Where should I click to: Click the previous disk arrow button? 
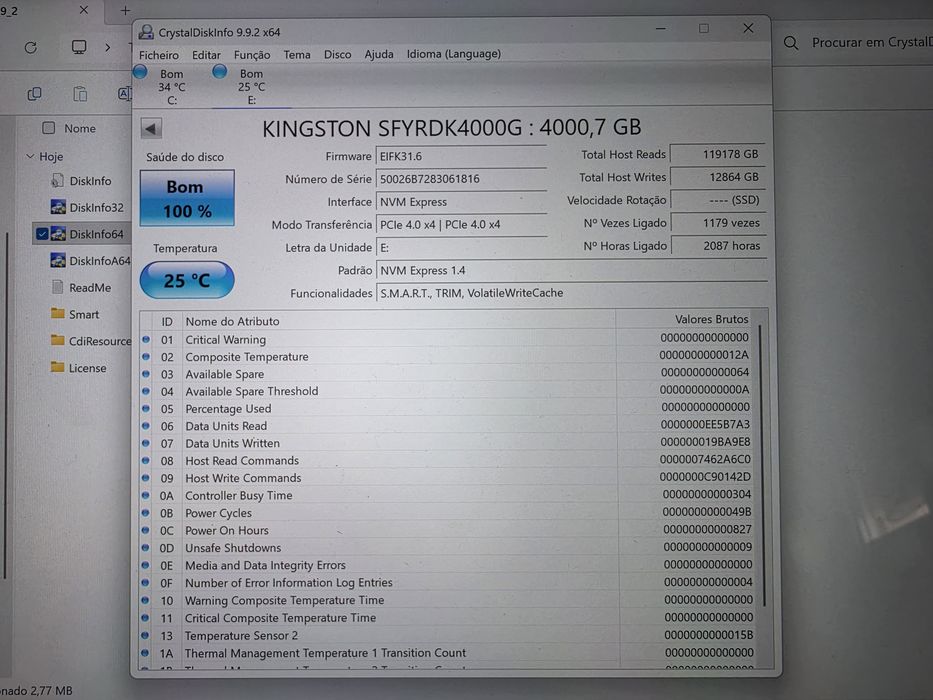151,129
